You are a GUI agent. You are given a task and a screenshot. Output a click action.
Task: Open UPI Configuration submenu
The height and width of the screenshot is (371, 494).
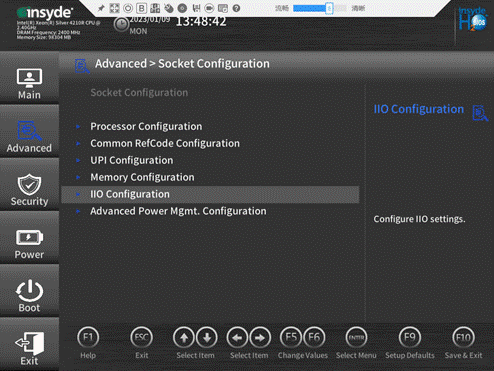[132, 161]
